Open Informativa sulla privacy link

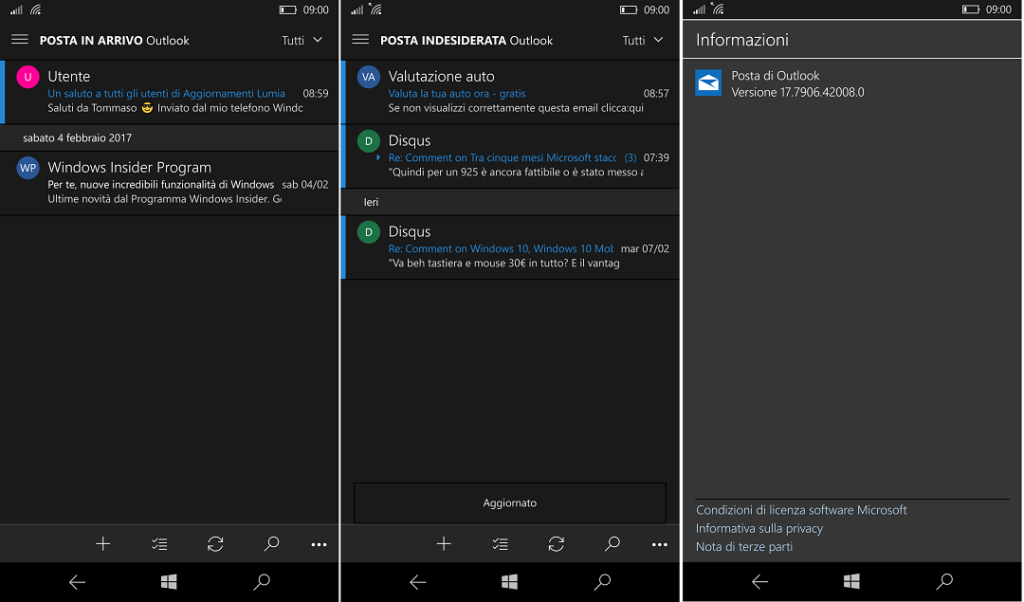(x=759, y=528)
